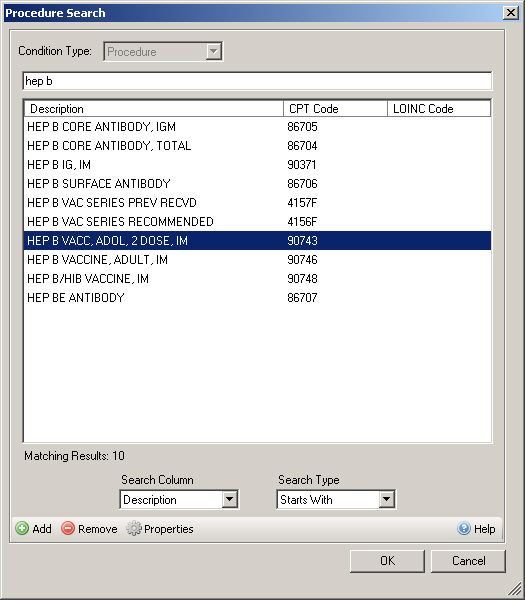This screenshot has height=600, width=525.
Task: Click the red Remove icon
Action: click(68, 528)
